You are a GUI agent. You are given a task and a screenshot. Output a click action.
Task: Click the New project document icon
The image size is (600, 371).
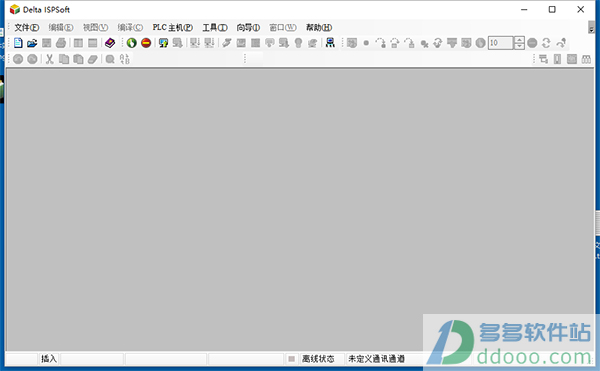point(18,43)
